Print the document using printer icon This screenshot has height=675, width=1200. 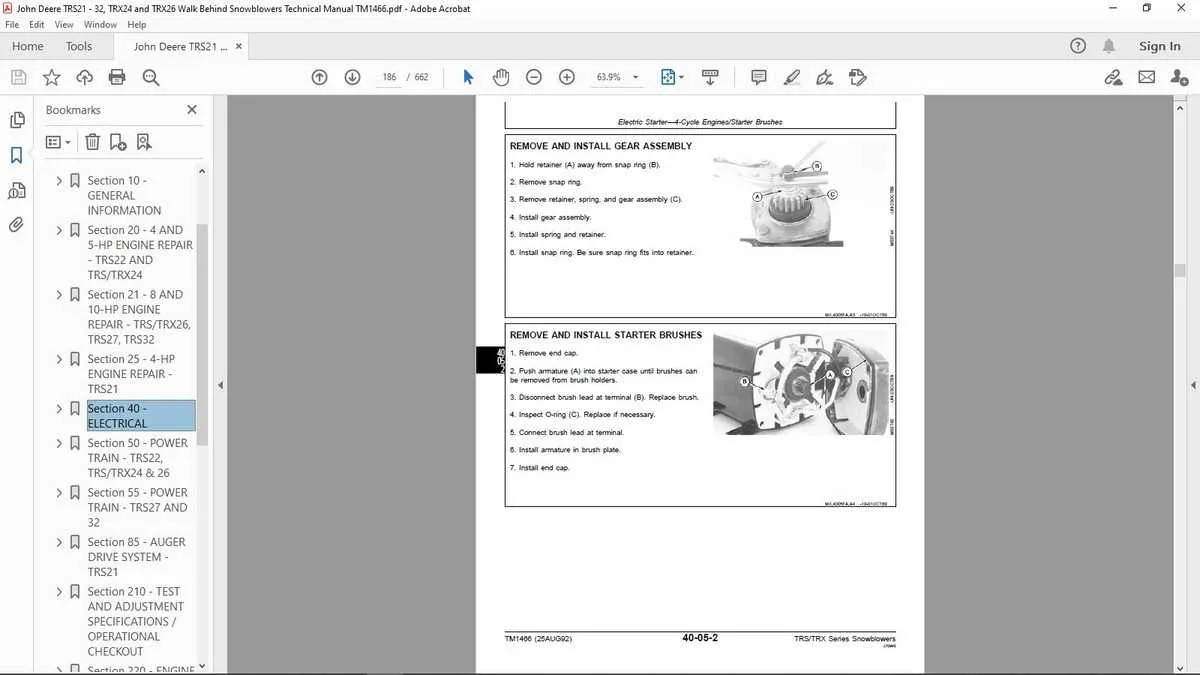coord(117,77)
